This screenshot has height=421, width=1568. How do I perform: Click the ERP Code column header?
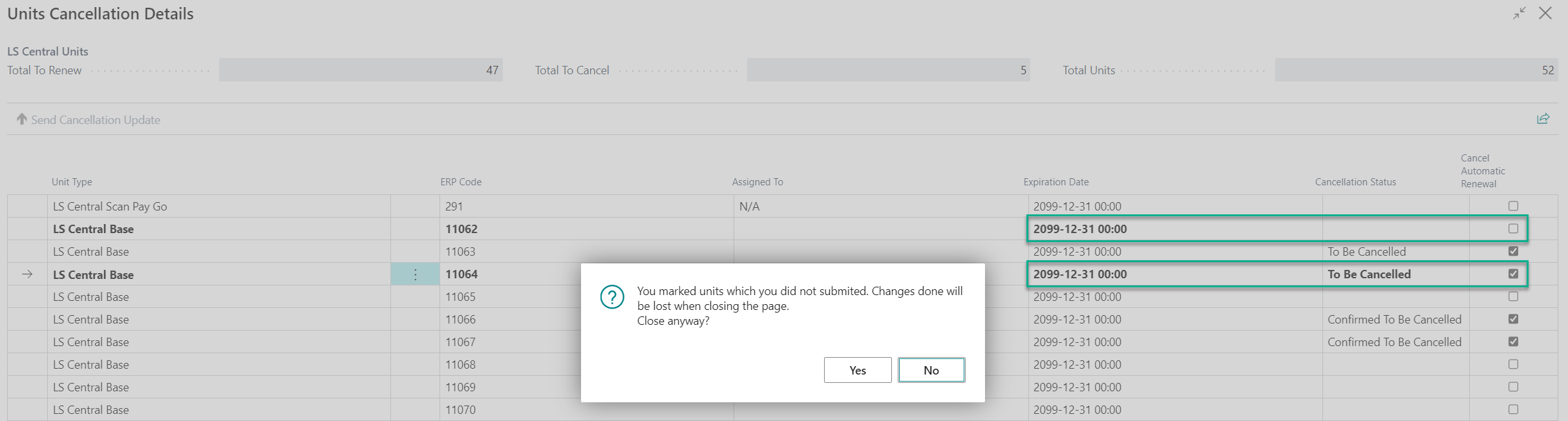point(461,182)
